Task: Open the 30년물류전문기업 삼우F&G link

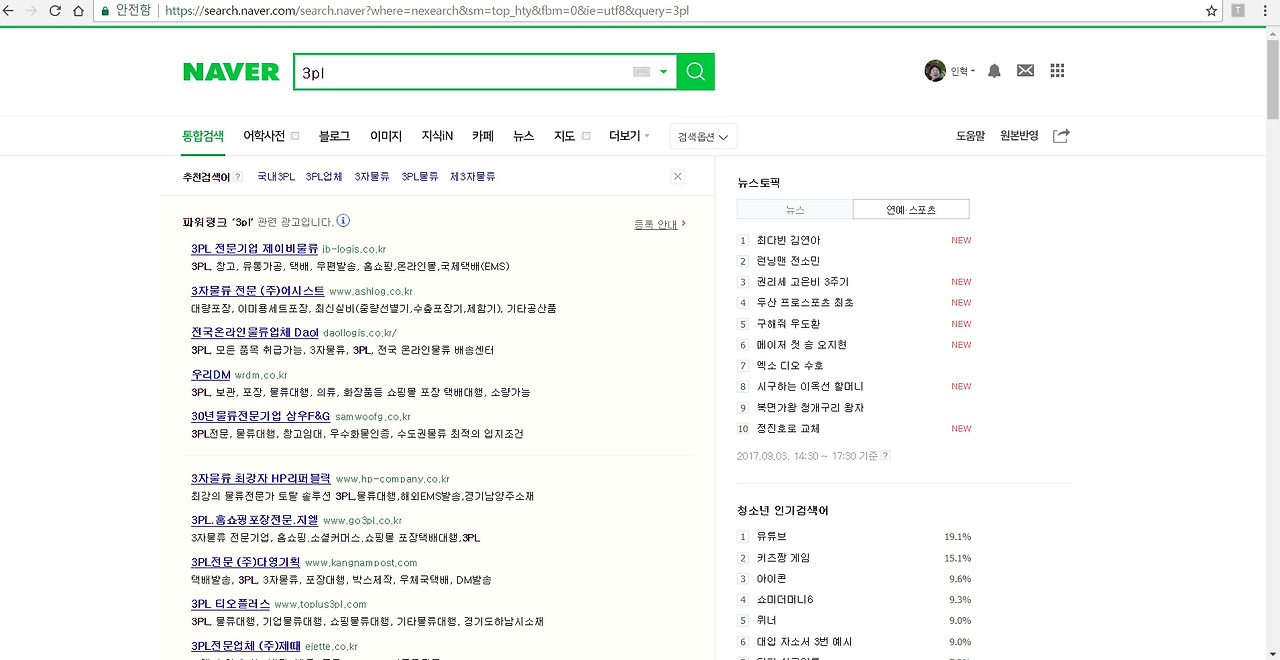Action: point(260,416)
